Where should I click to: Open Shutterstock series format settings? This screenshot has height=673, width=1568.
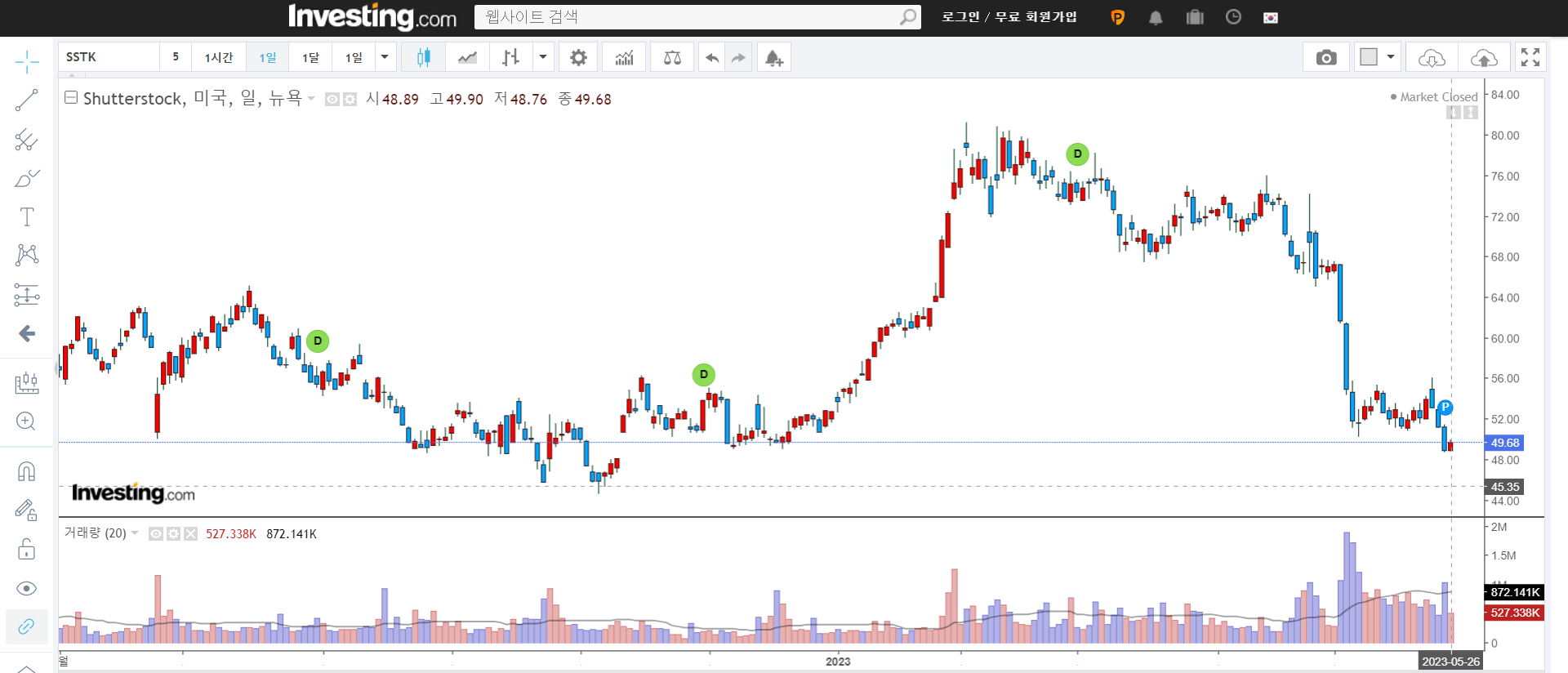pos(350,99)
